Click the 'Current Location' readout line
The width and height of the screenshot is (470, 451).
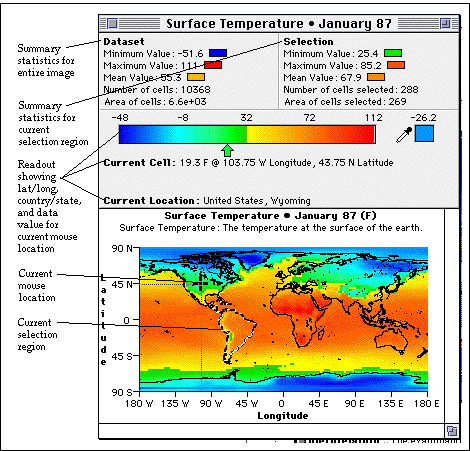point(207,201)
